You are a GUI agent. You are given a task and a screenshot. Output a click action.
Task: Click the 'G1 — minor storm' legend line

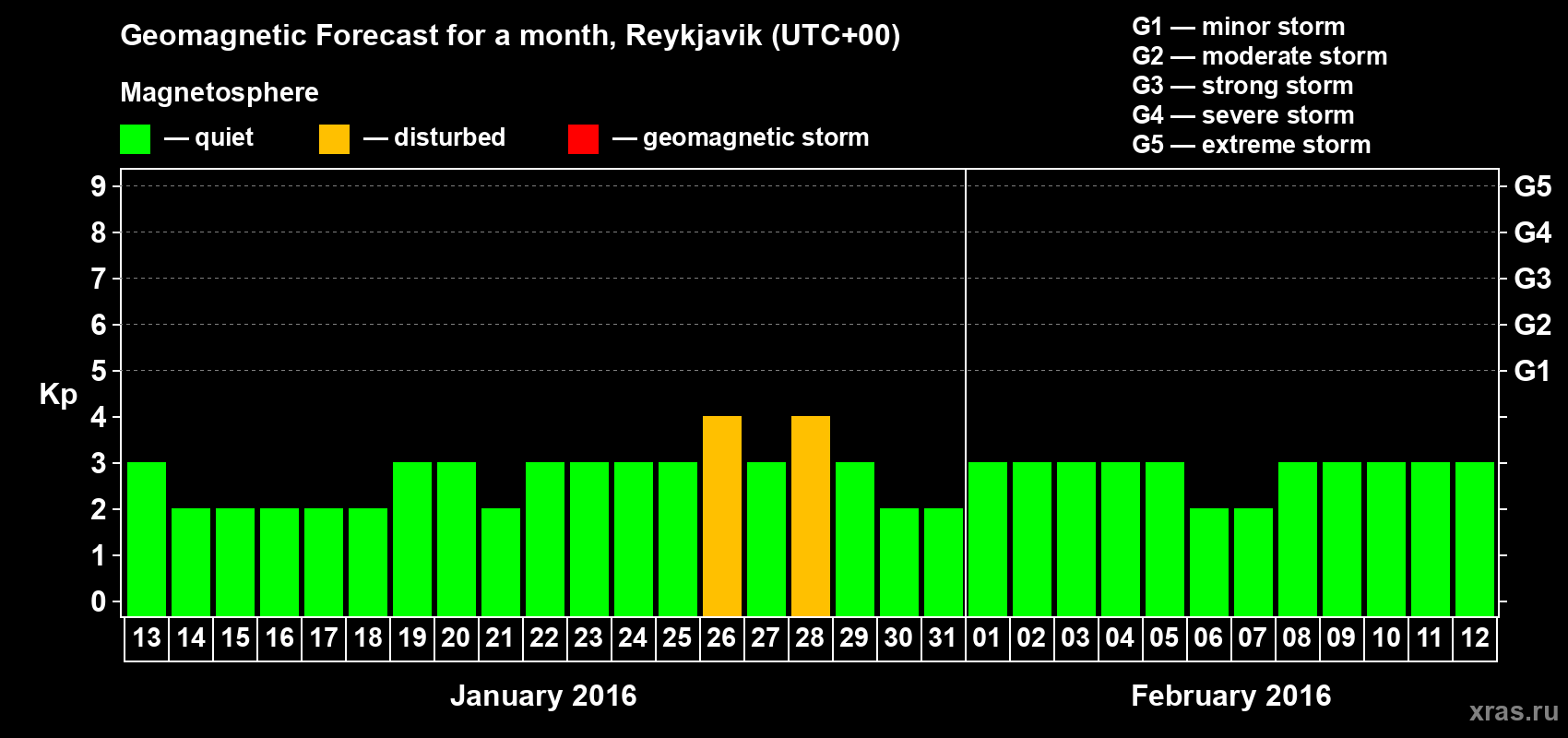pos(1239,27)
